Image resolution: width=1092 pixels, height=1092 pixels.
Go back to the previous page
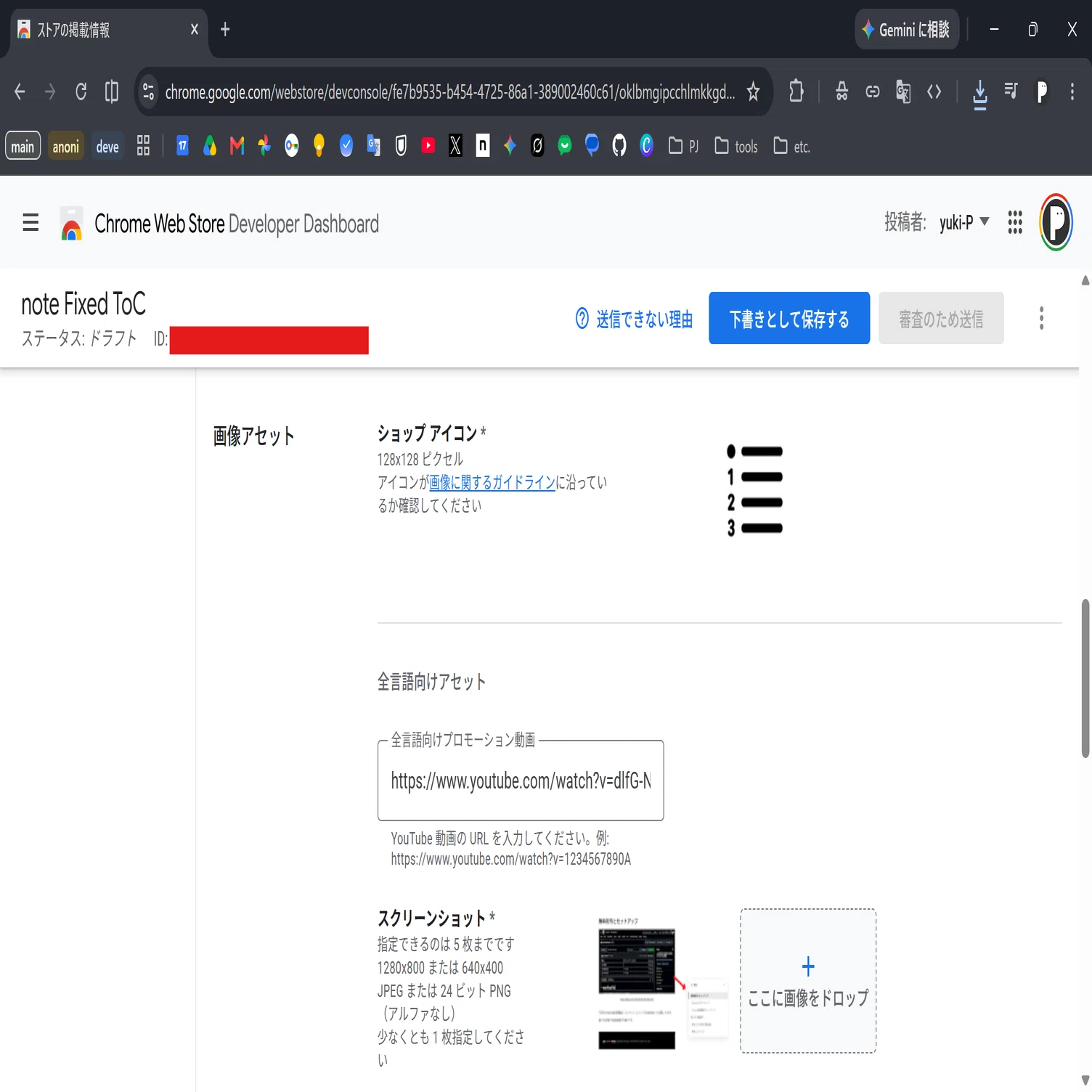pos(20,91)
